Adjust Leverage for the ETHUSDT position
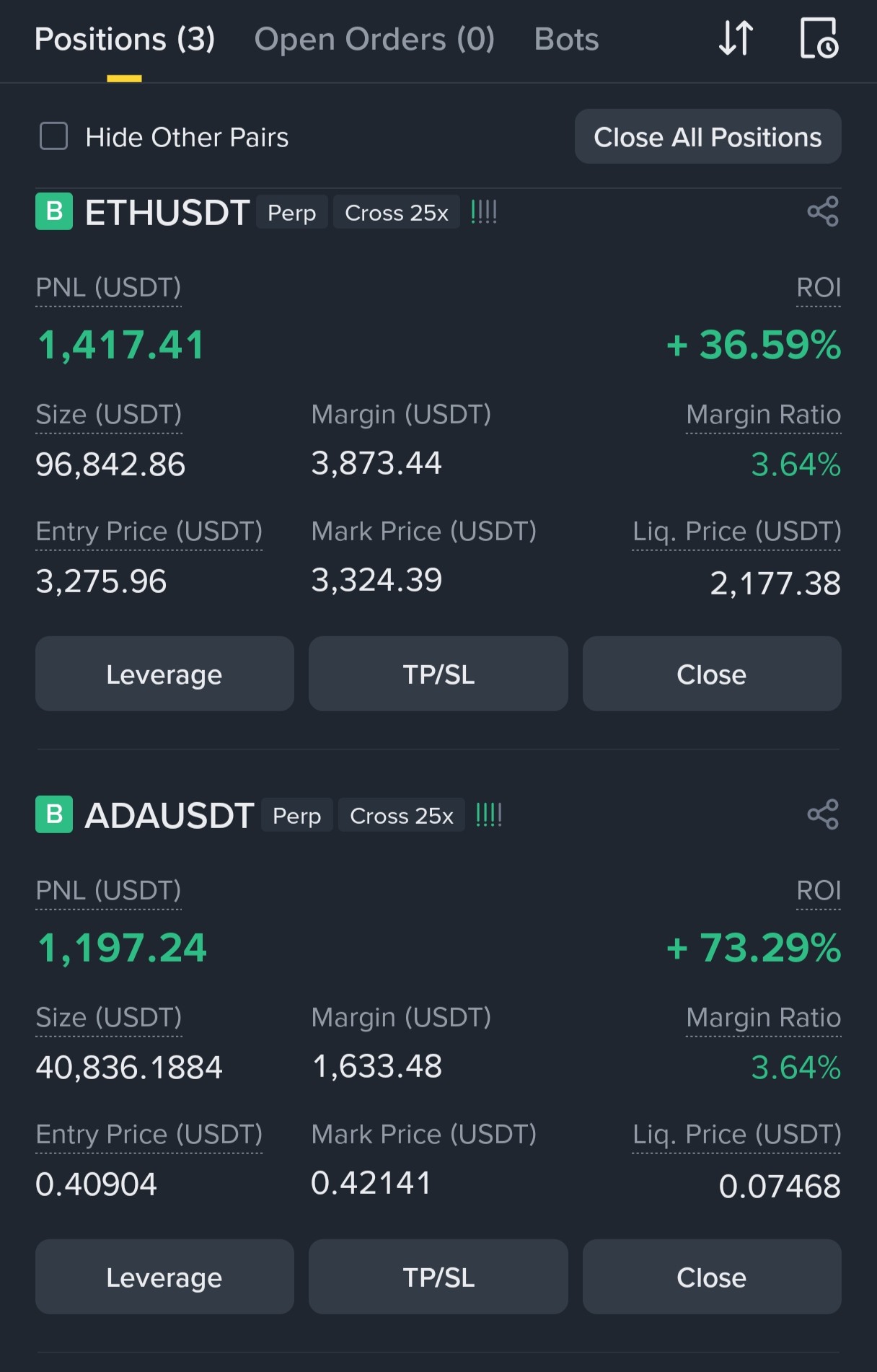Viewport: 877px width, 1372px height. pos(164,674)
